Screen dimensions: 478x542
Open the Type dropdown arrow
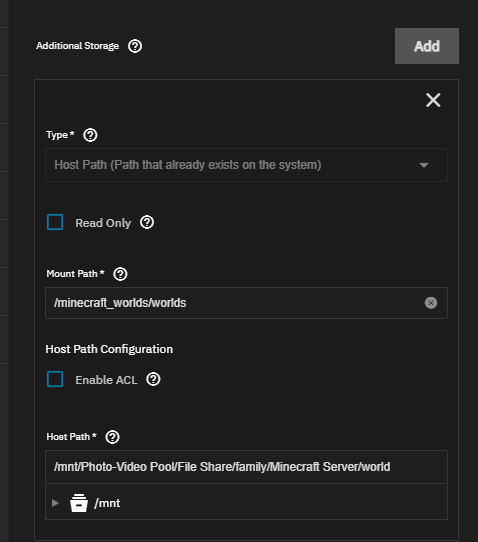tap(424, 165)
